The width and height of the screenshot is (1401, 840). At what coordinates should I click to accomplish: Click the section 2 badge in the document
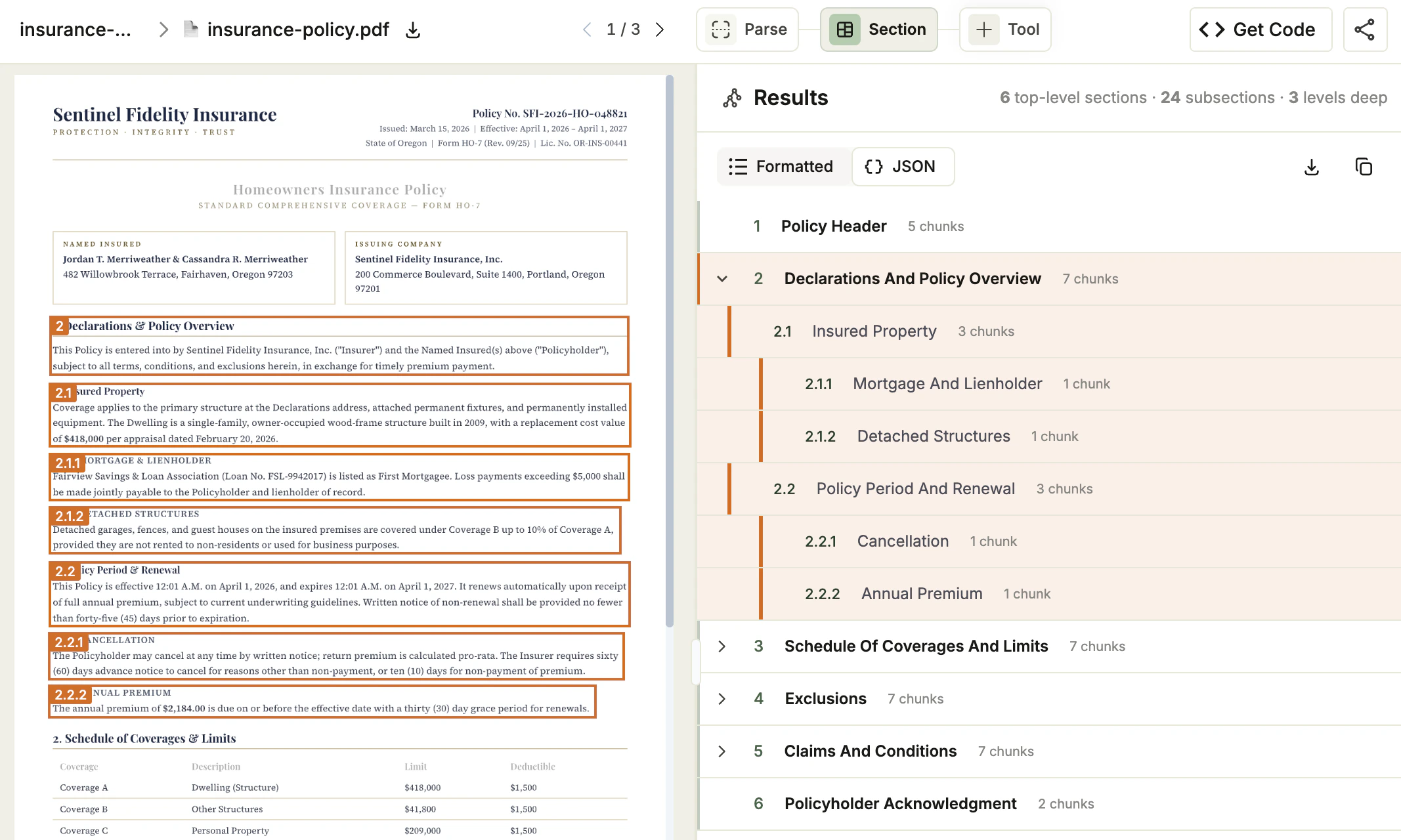pyautogui.click(x=59, y=326)
